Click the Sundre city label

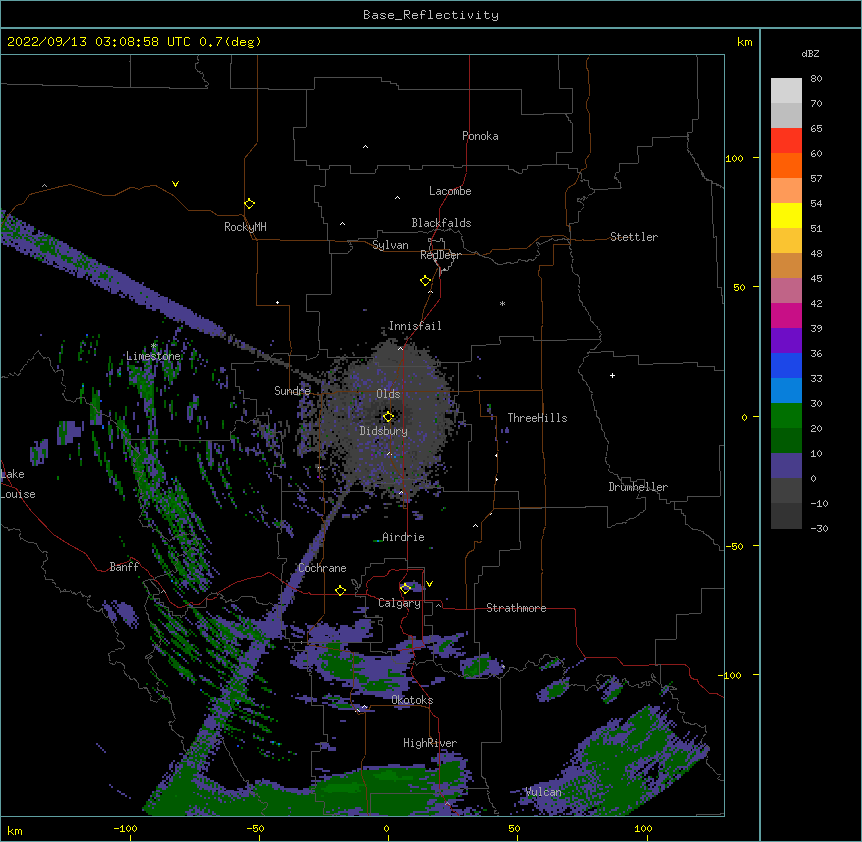point(292,391)
